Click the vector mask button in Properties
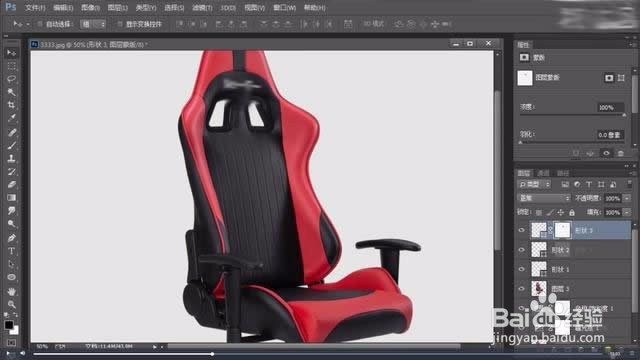The height and width of the screenshot is (360, 640). pyautogui.click(x=621, y=78)
